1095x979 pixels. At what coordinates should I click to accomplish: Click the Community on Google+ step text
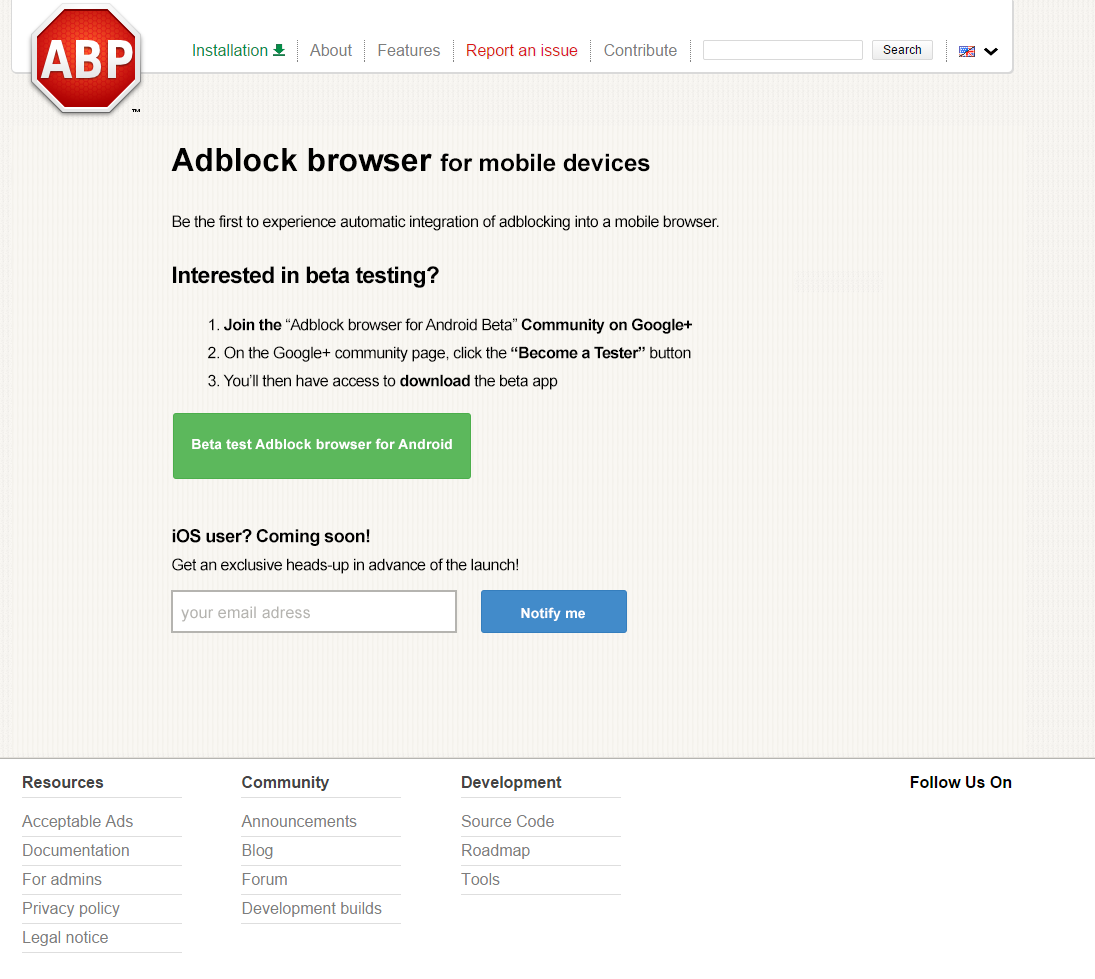[x=607, y=325]
